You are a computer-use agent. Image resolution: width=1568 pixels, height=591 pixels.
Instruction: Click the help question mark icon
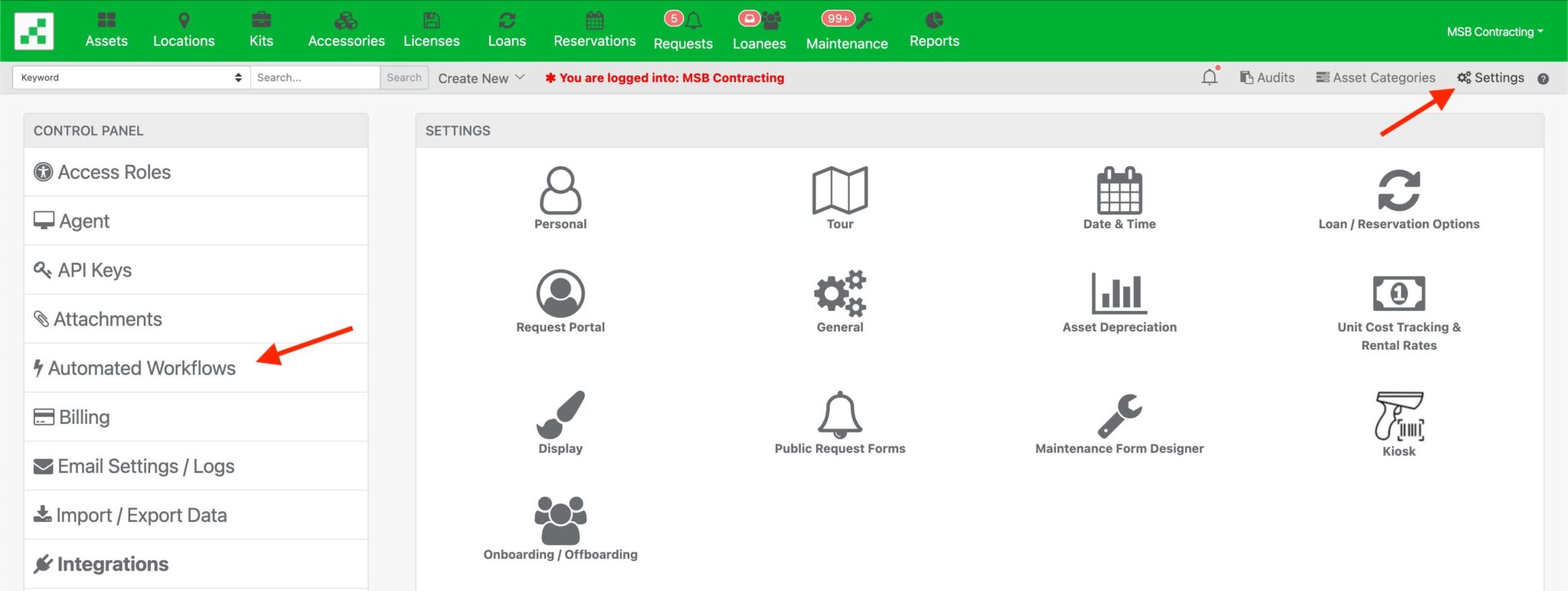click(1543, 78)
